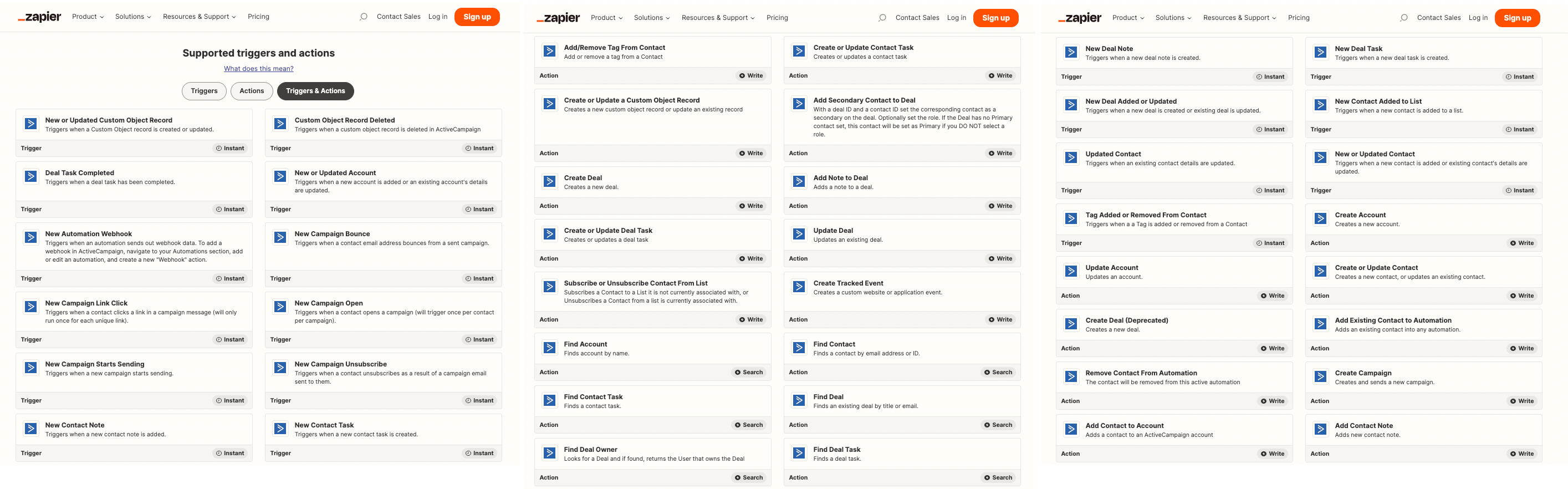Click Contact Sales in the middle page header
The width and height of the screenshot is (1568, 489).
coord(917,18)
